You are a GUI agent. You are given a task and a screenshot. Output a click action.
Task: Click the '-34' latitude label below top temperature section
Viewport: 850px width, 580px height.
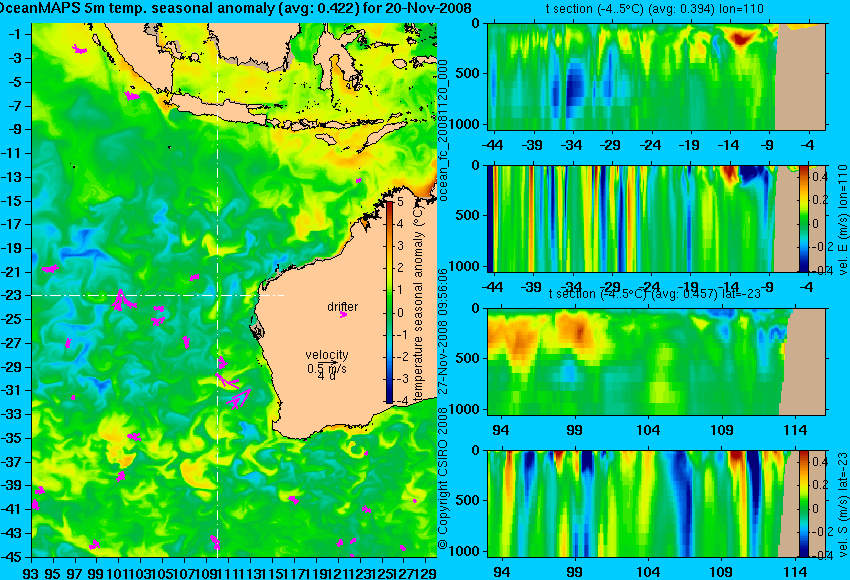572,145
